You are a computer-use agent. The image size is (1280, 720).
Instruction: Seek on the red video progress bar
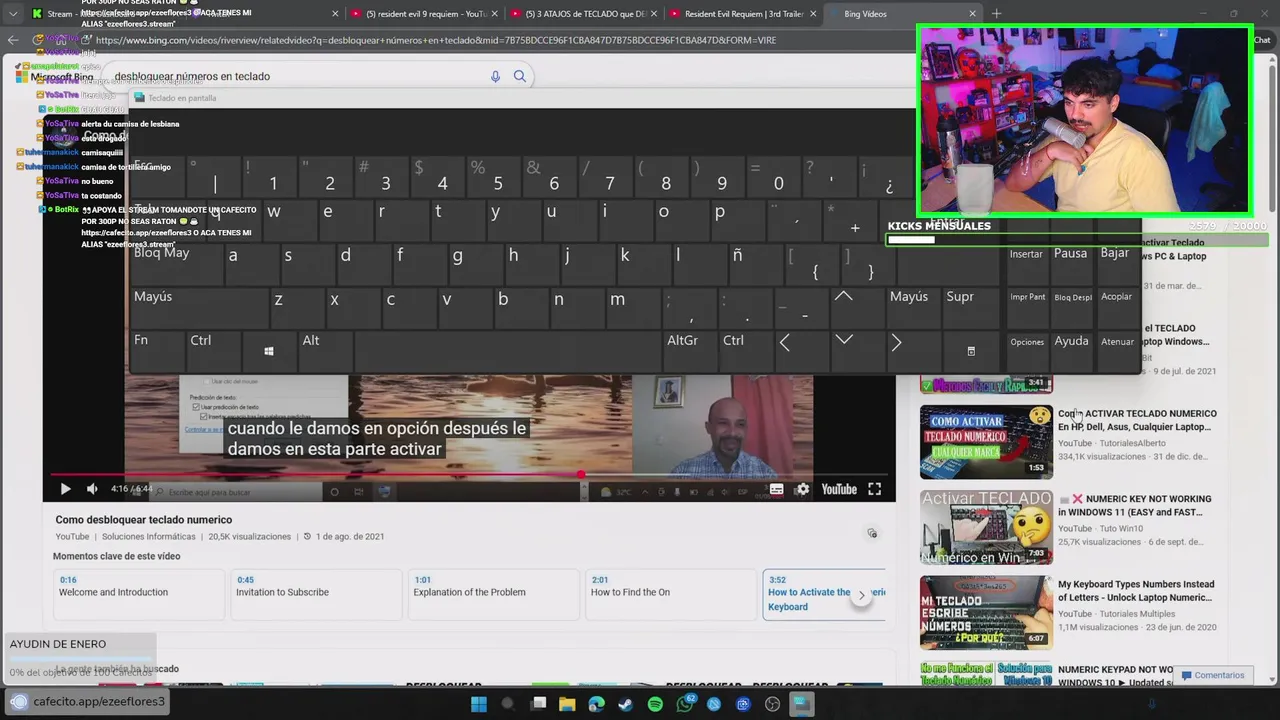[469, 475]
